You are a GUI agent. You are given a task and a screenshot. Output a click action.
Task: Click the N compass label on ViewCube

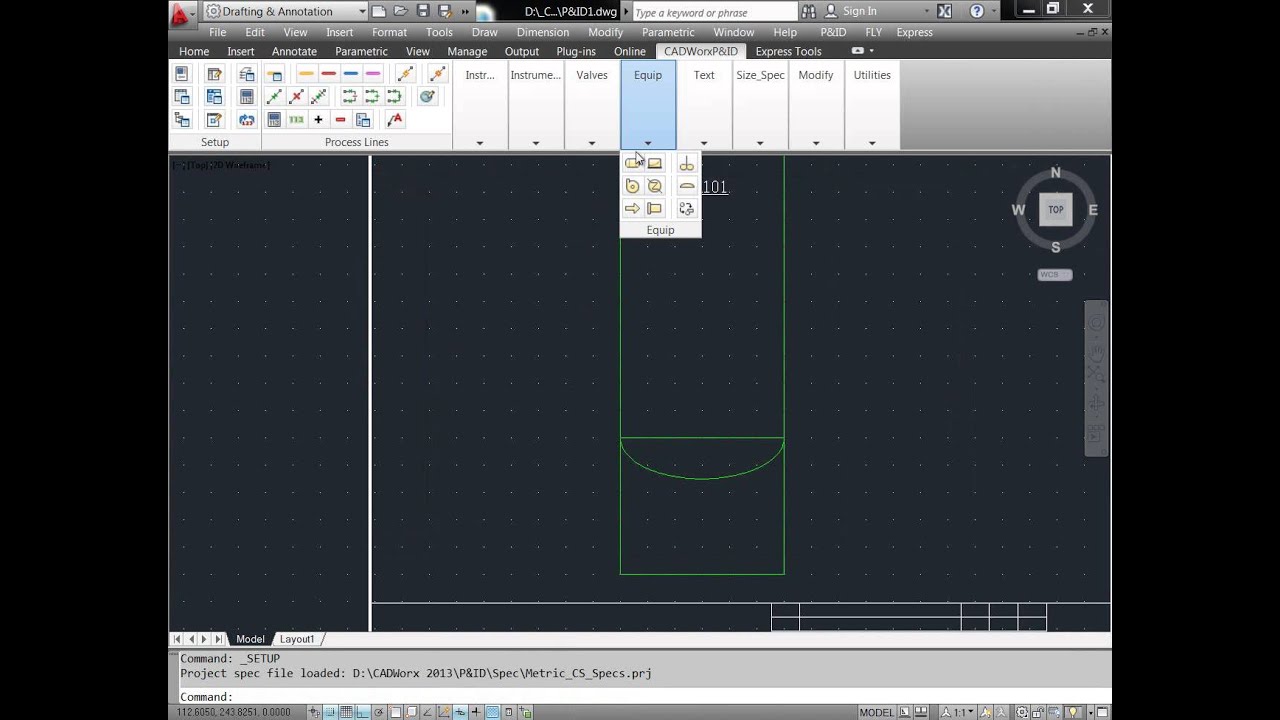(1055, 173)
